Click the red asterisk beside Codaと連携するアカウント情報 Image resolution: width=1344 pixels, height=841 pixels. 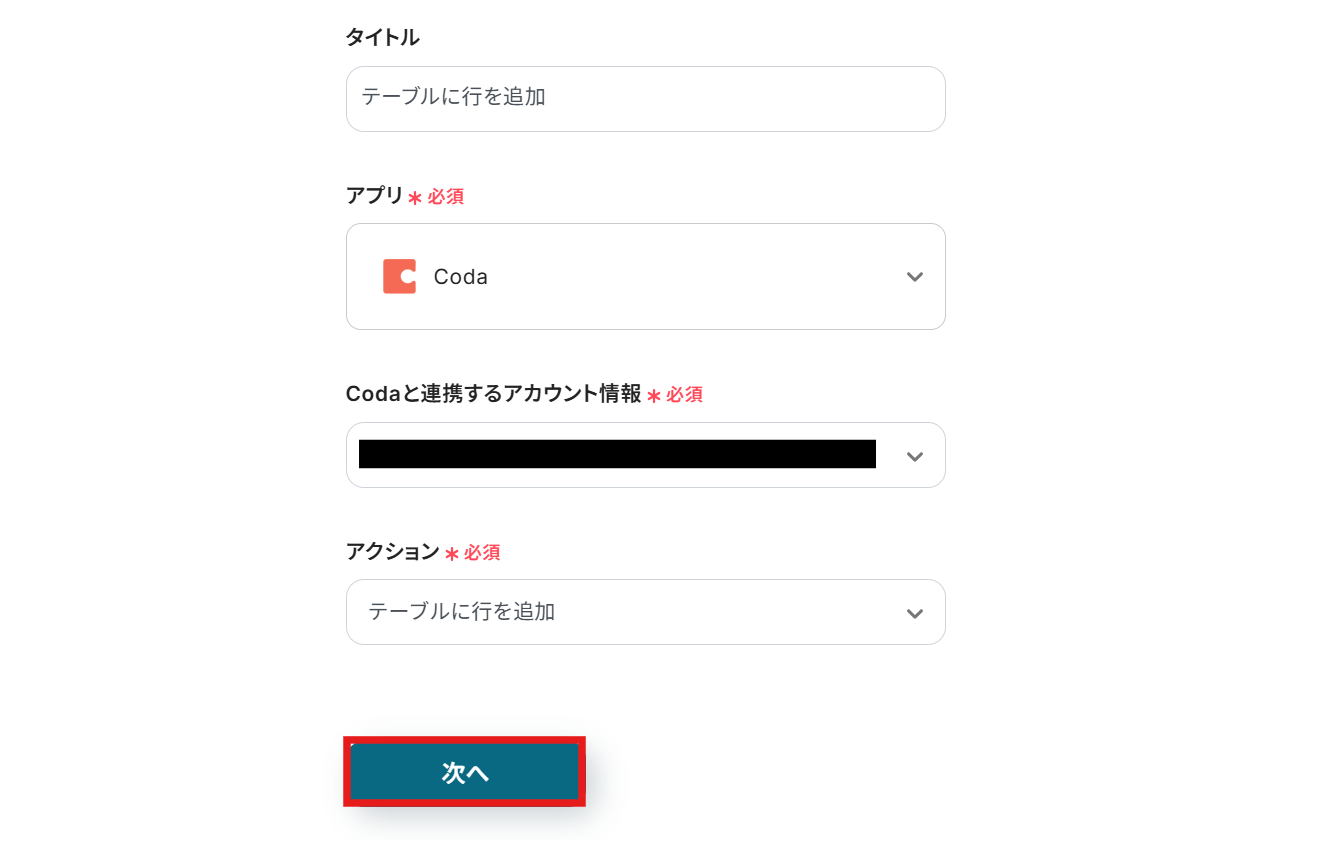654,396
